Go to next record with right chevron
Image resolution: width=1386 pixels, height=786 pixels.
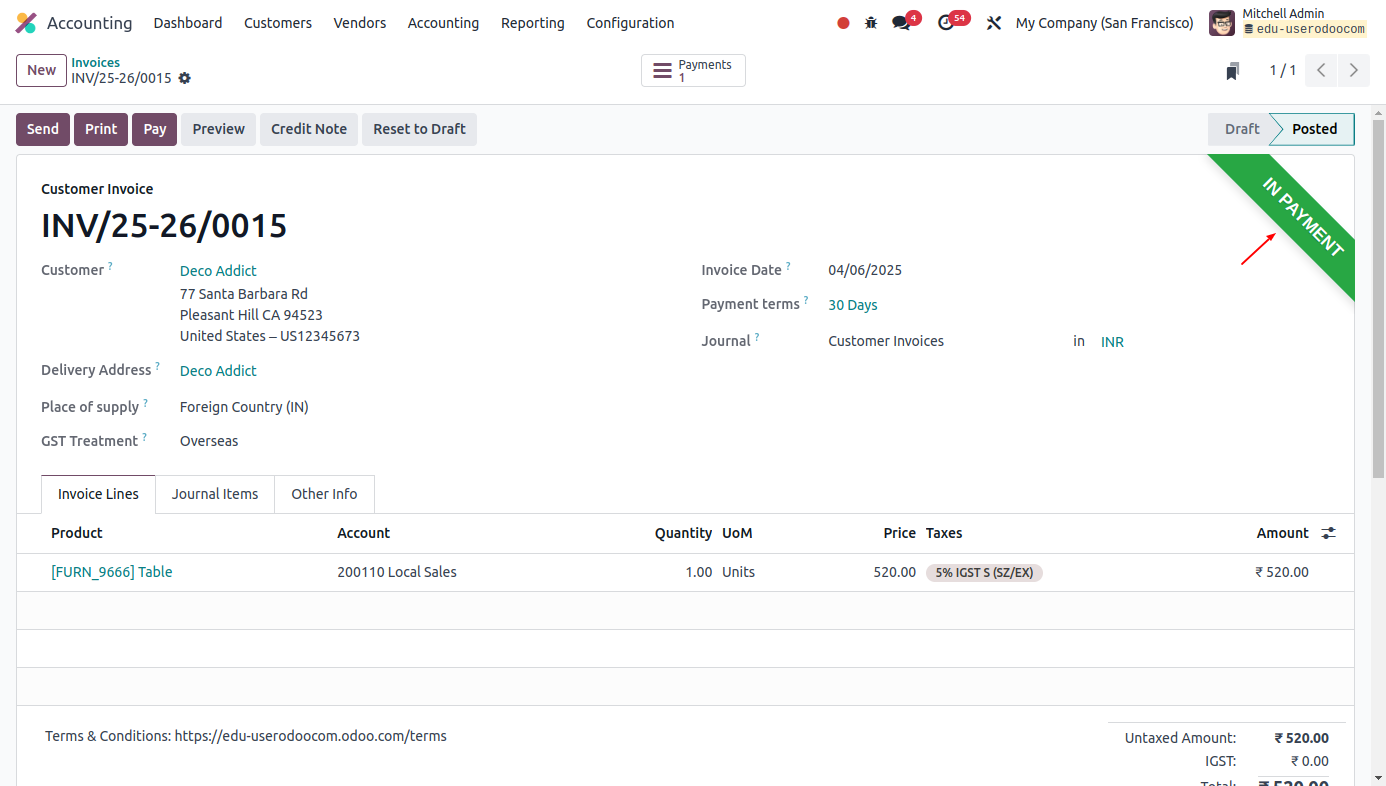pos(1354,70)
